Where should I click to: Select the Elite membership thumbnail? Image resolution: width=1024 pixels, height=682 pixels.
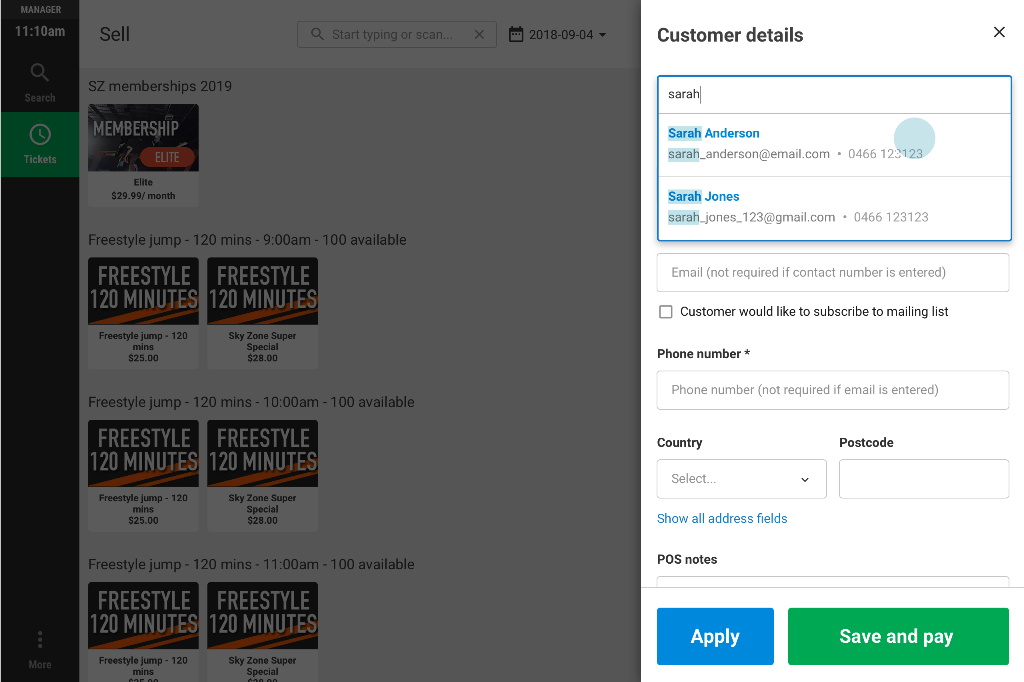click(143, 138)
